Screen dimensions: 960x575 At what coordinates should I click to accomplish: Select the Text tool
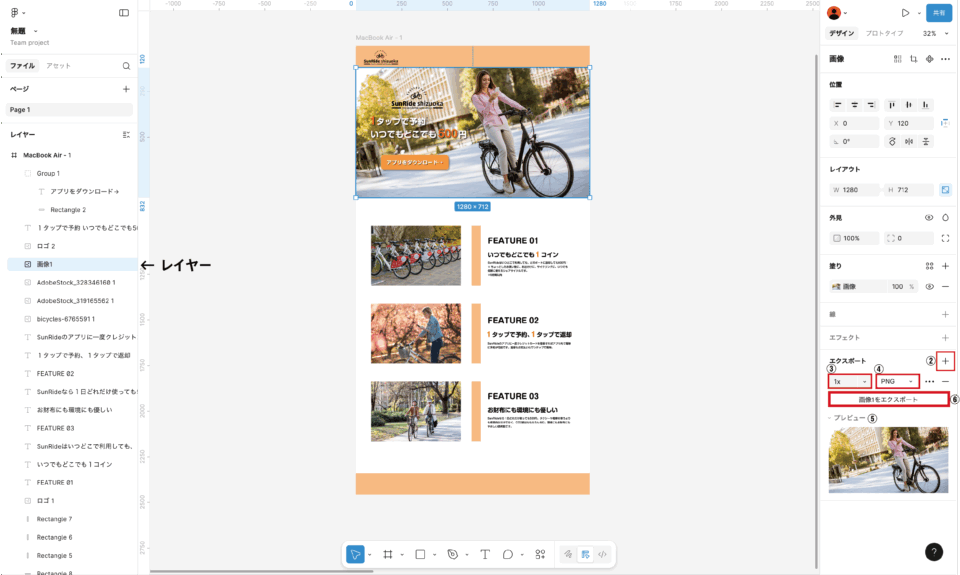tap(485, 554)
